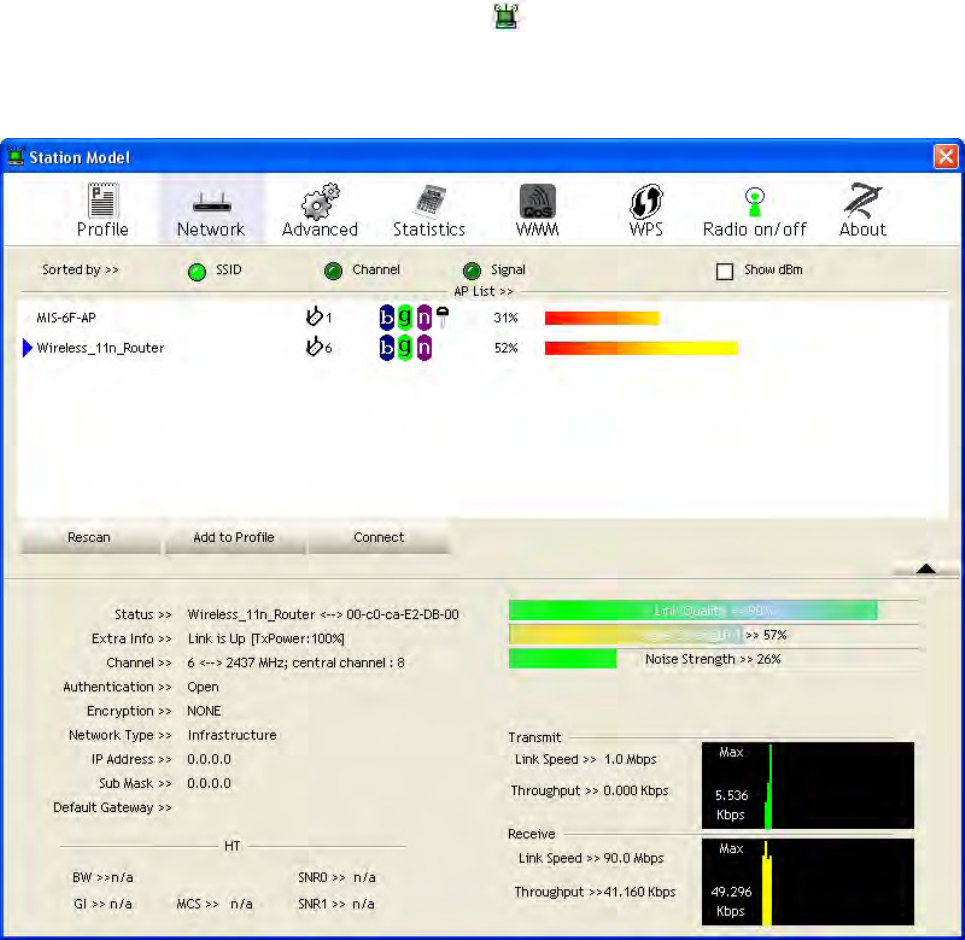Click the IP Address 0.0.0.0 value
The image size is (965, 940).
(209, 759)
